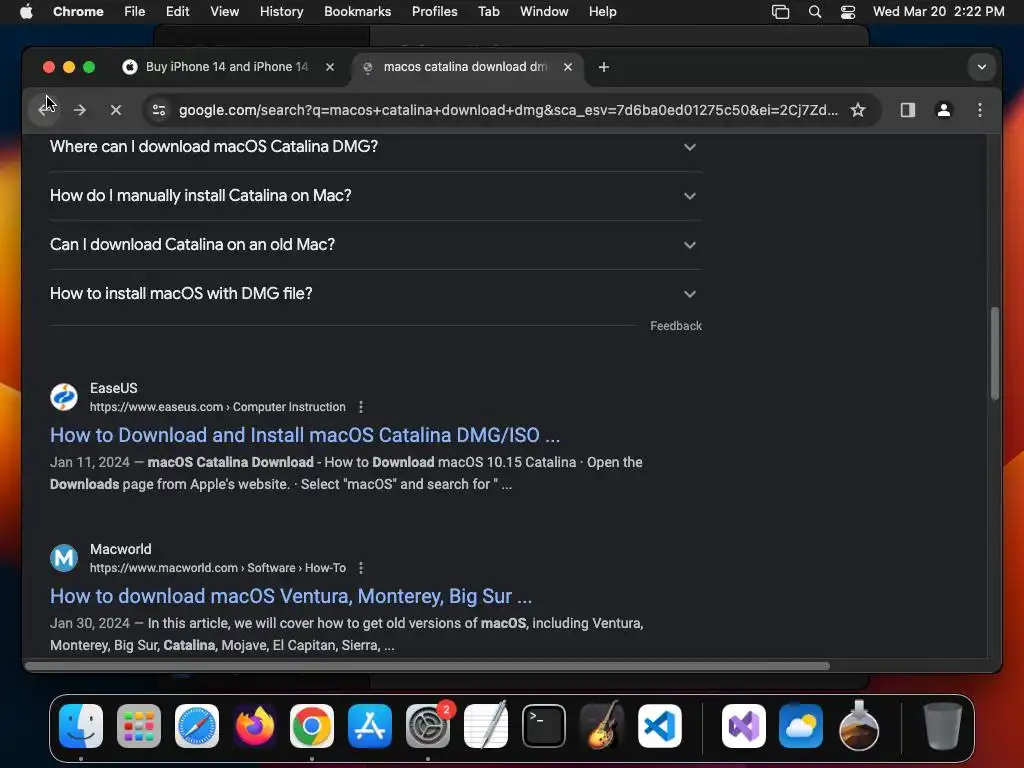Open Terminal from the Dock
This screenshot has width=1024, height=768.
(543, 726)
